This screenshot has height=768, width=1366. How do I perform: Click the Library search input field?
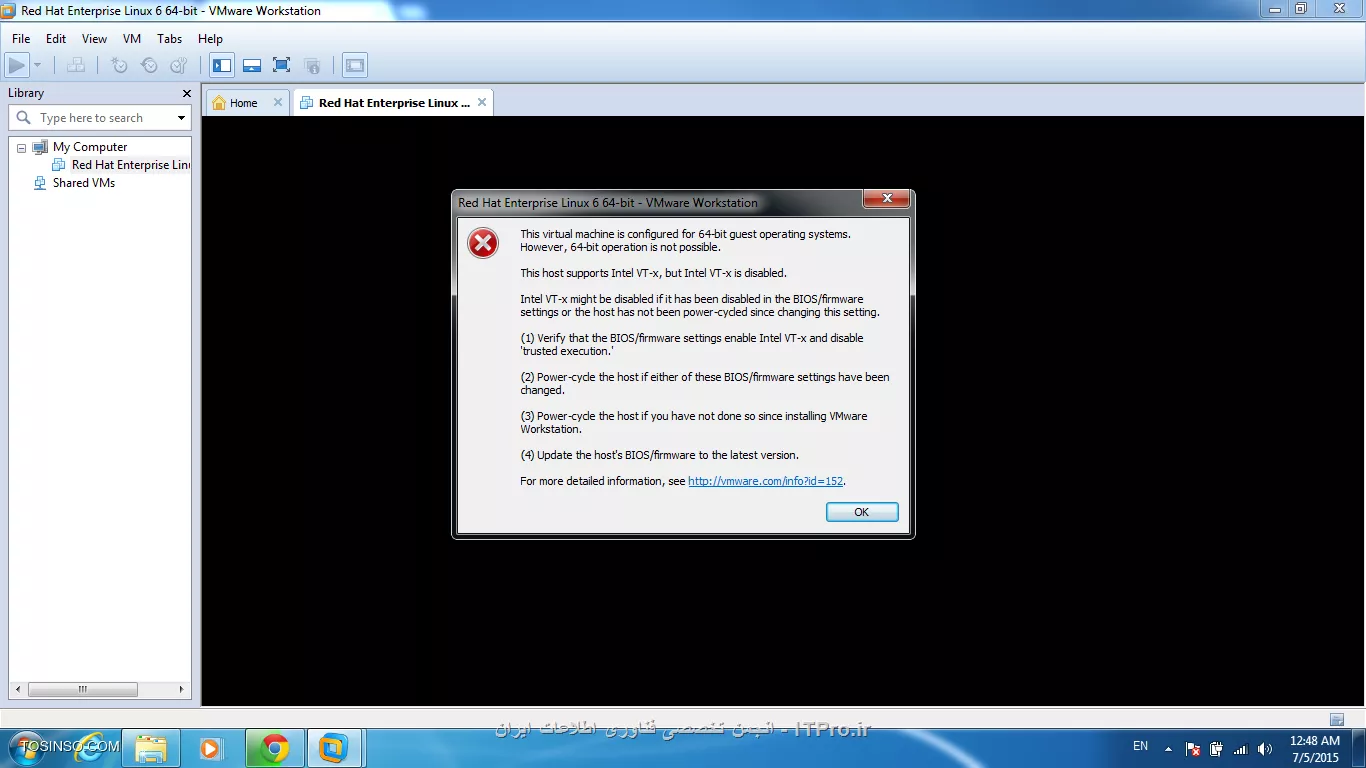click(100, 118)
